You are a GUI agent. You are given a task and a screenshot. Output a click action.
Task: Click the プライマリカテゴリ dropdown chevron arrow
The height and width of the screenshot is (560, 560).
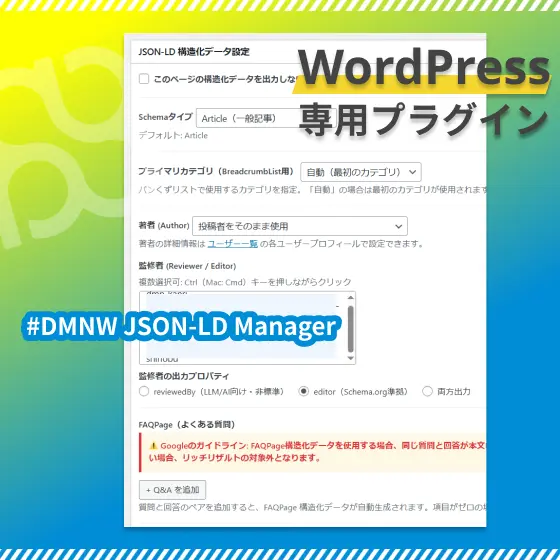pyautogui.click(x=412, y=172)
